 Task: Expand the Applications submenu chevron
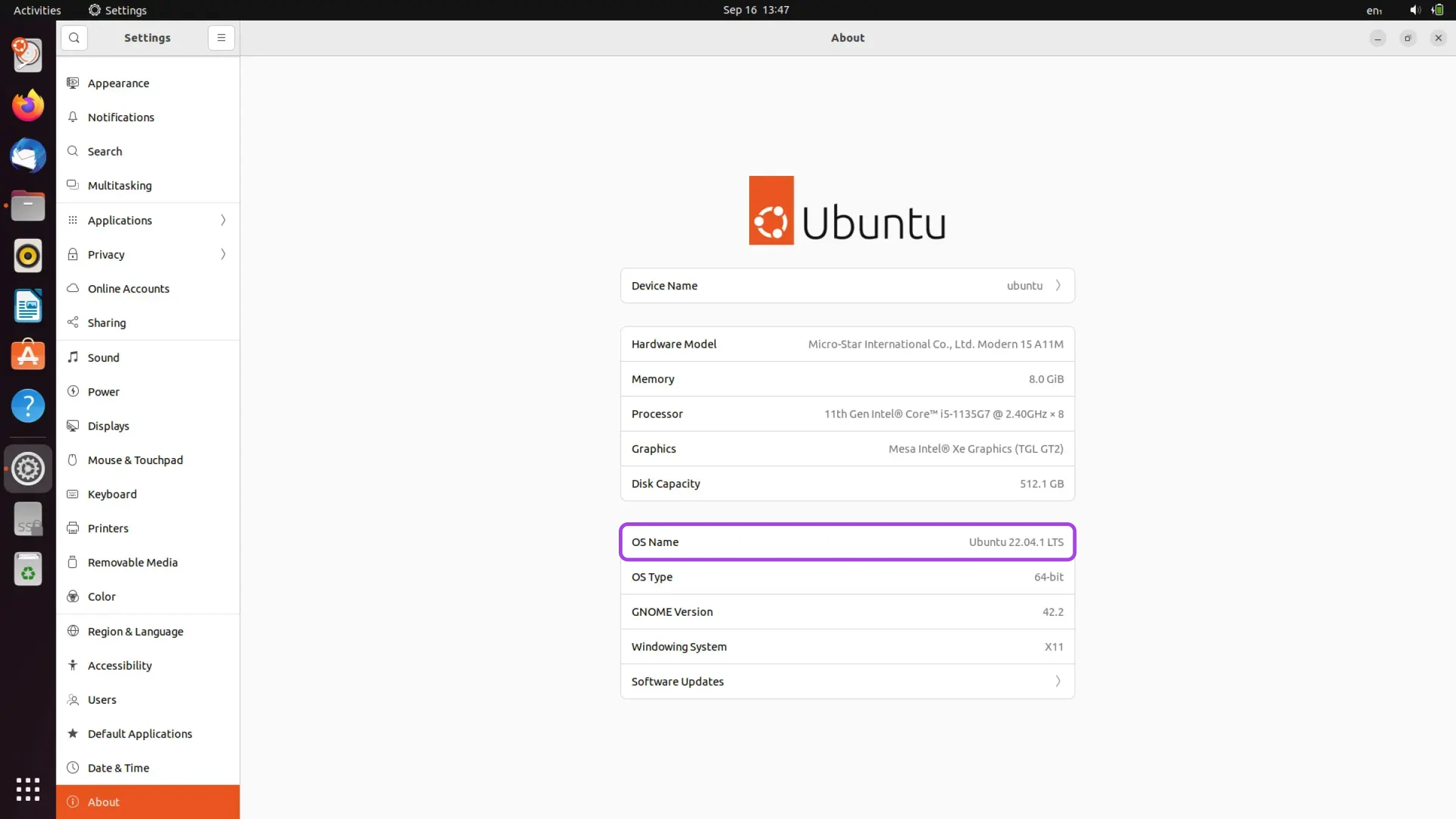coord(223,220)
